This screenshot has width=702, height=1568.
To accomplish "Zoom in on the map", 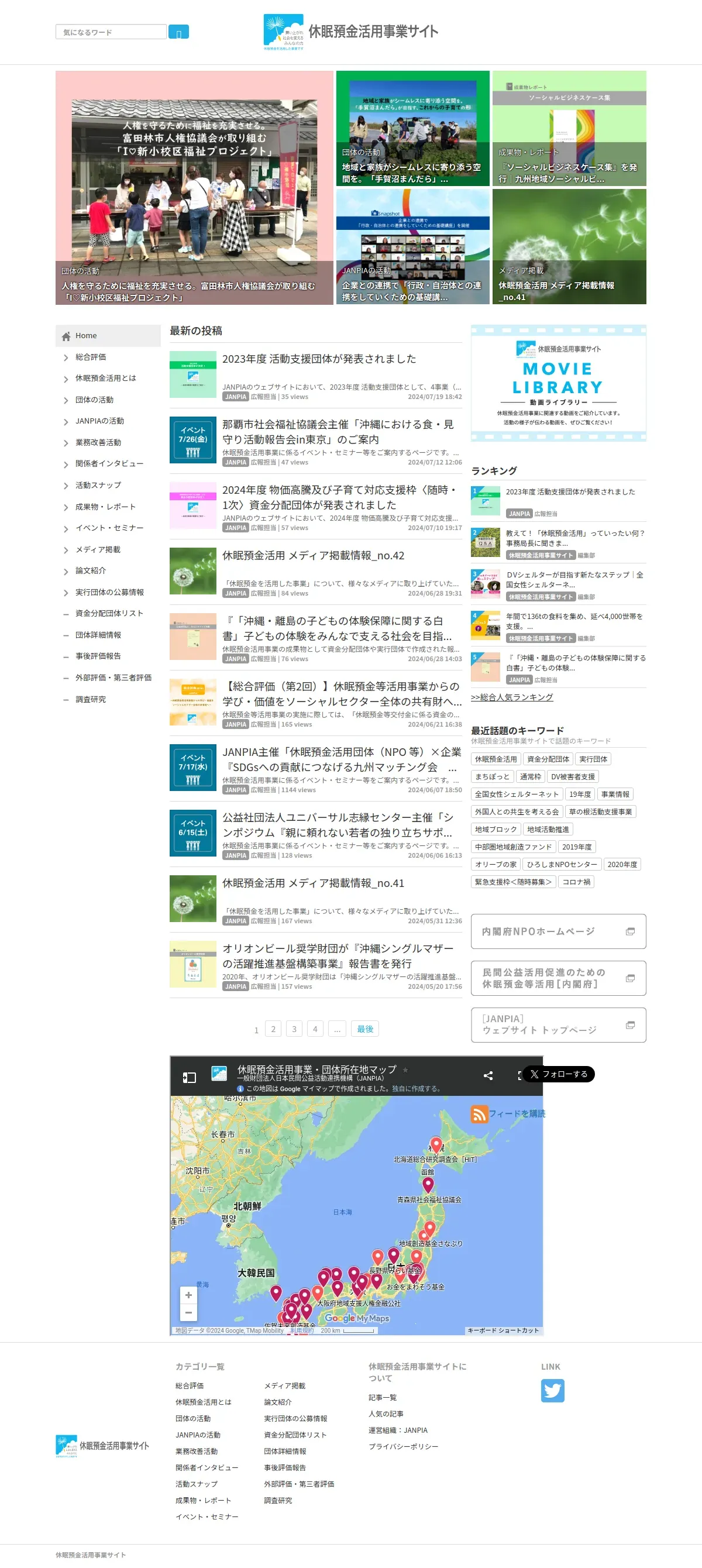I will coord(189,1295).
